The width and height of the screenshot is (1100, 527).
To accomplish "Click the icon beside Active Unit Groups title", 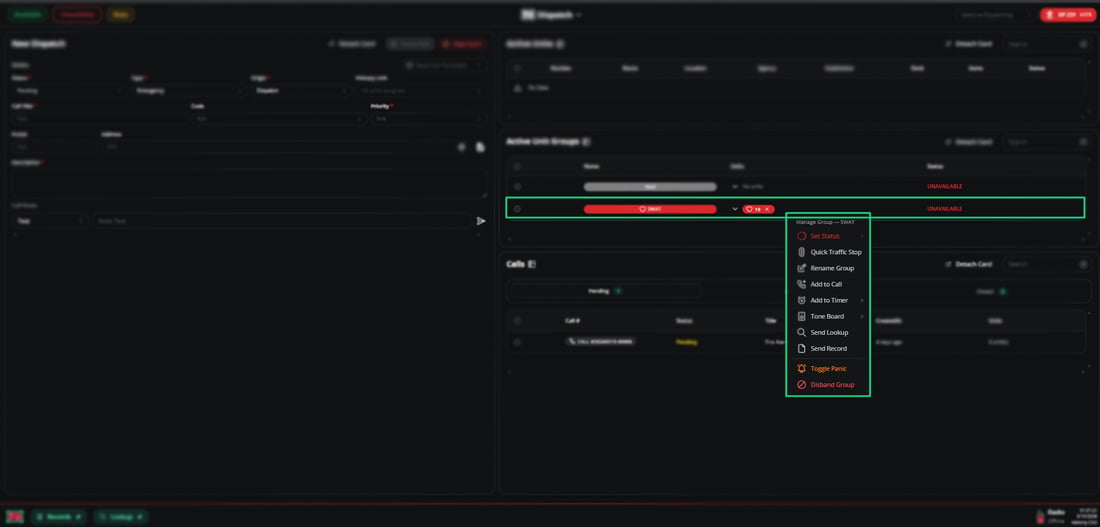I will tap(586, 142).
